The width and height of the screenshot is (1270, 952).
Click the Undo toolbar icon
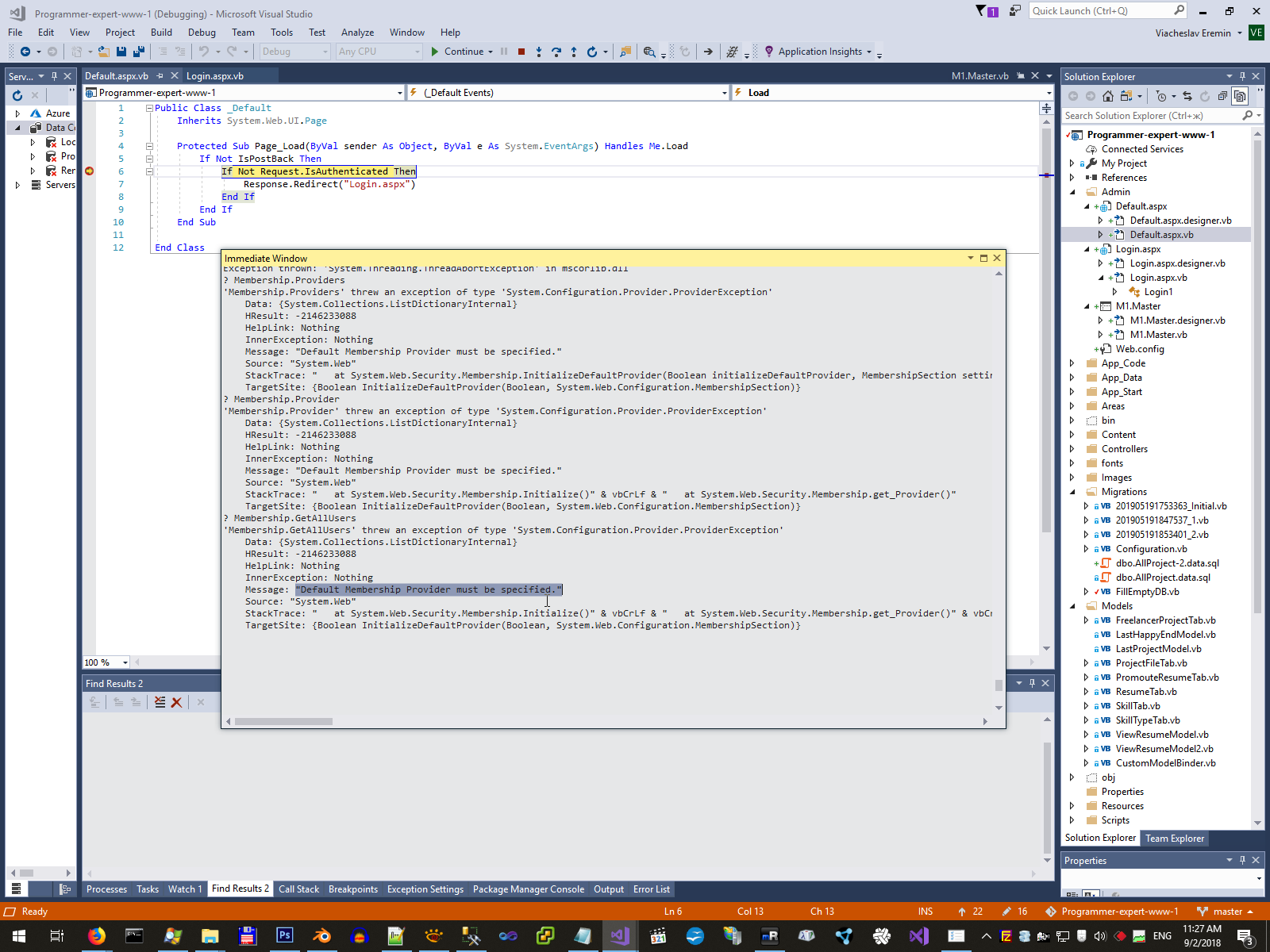[204, 52]
